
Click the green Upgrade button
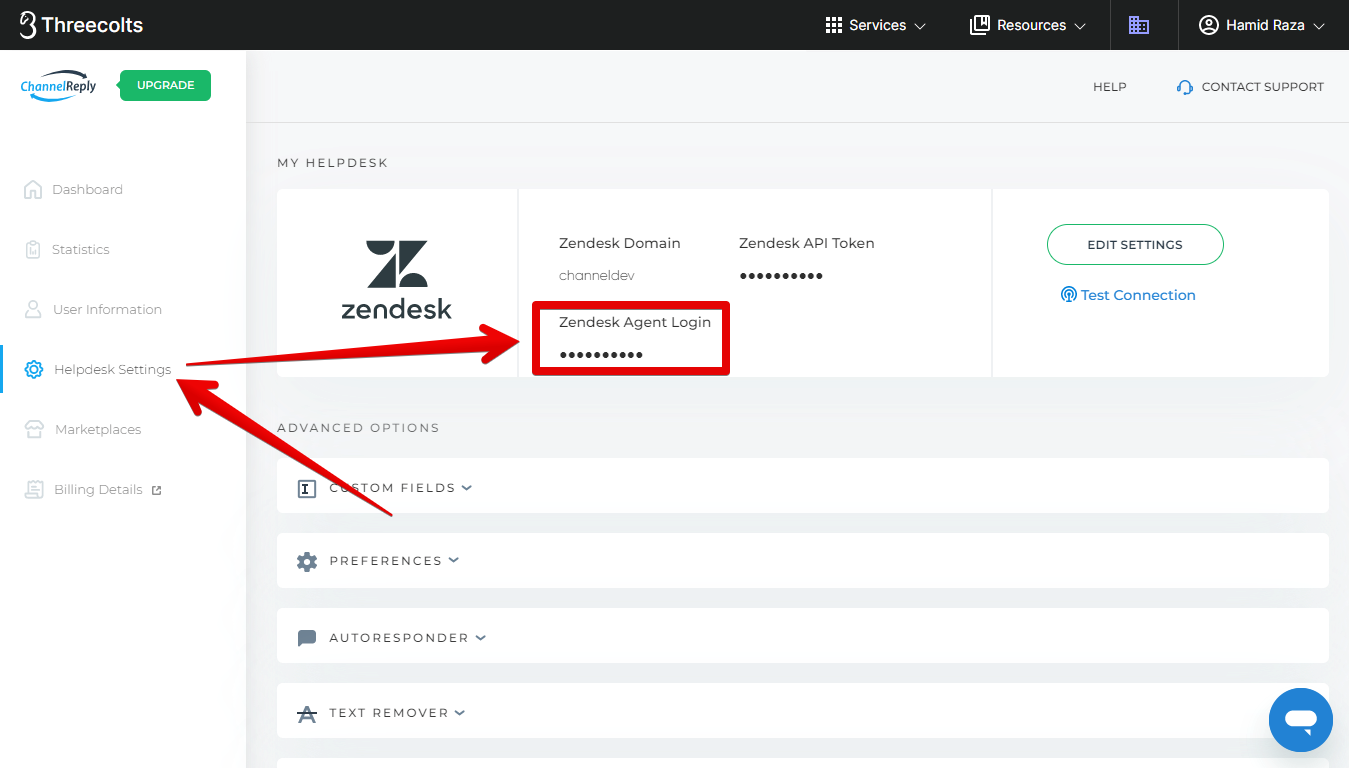[x=165, y=85]
